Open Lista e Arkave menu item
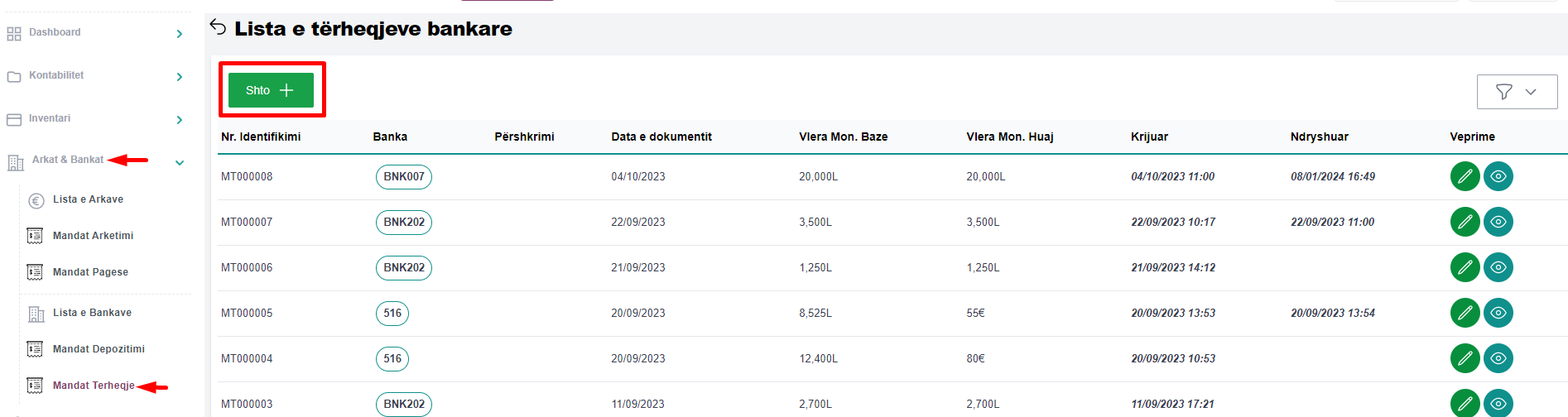The width and height of the screenshot is (1568, 417). (x=88, y=199)
